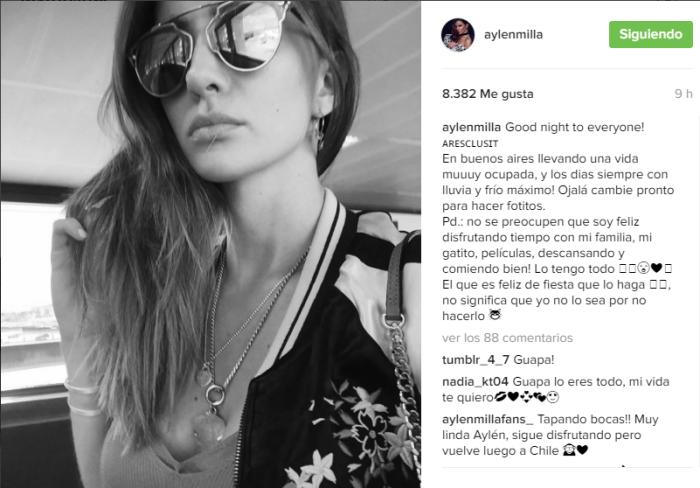Toggle the green Siguiendo follow button

click(x=650, y=34)
